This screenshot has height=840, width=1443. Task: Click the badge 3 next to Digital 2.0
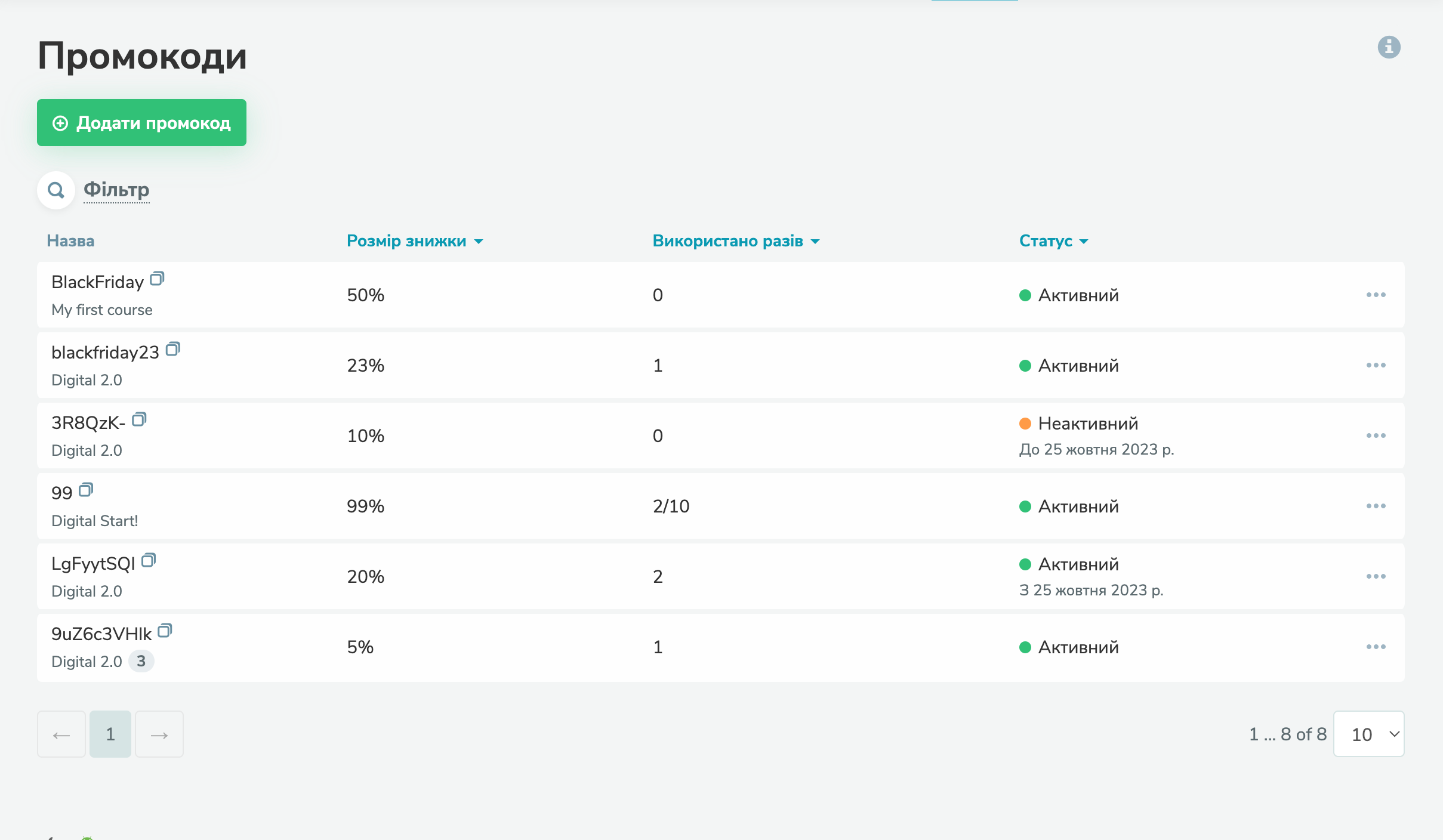click(141, 661)
